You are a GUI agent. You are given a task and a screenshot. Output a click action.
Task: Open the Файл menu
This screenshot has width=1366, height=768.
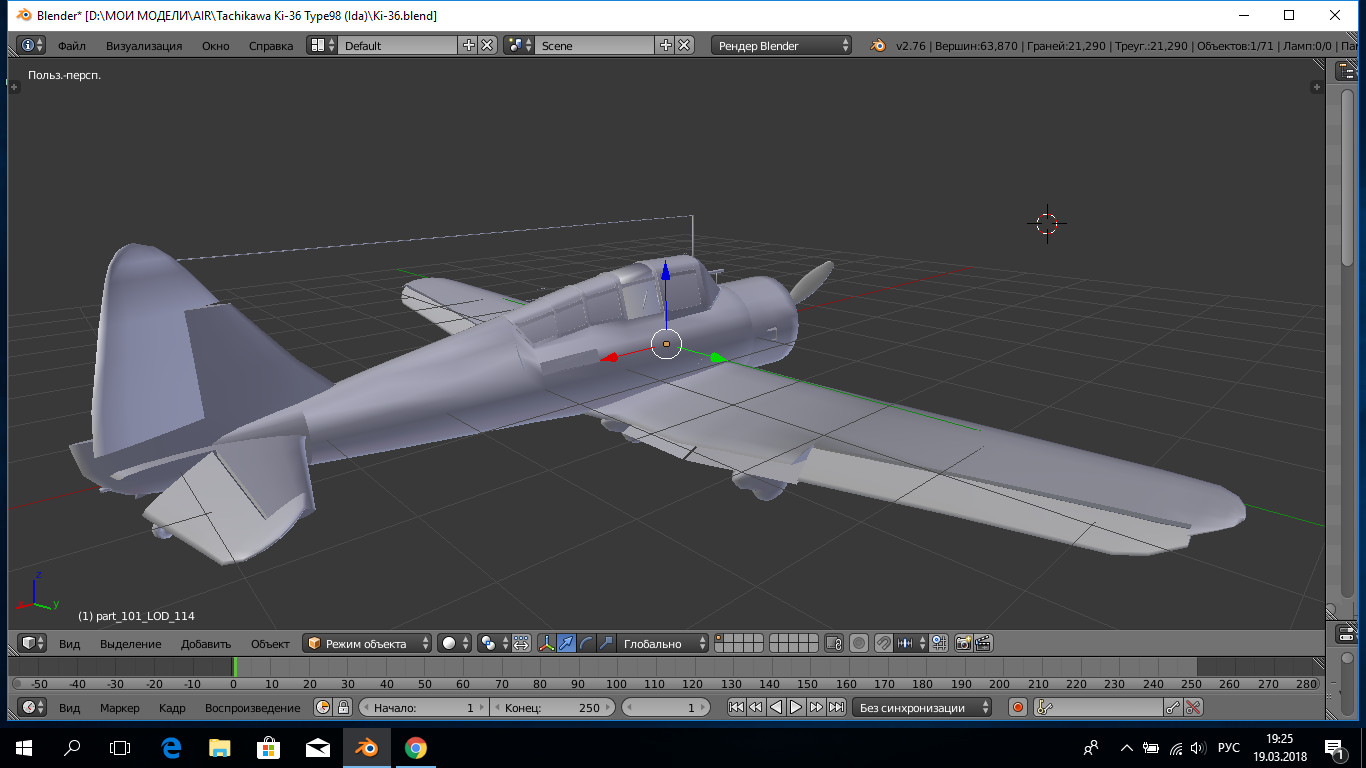pyautogui.click(x=71, y=46)
